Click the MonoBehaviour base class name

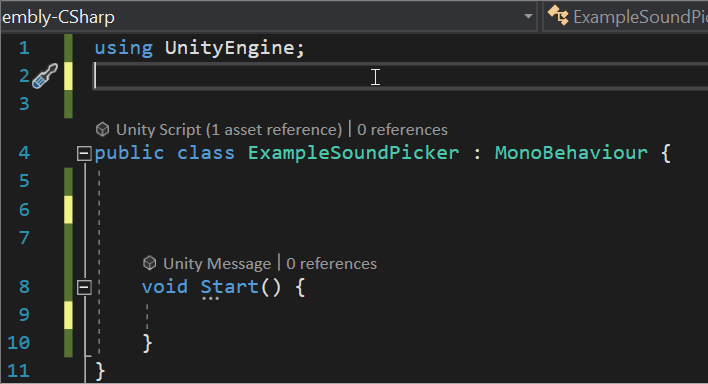[571, 153]
